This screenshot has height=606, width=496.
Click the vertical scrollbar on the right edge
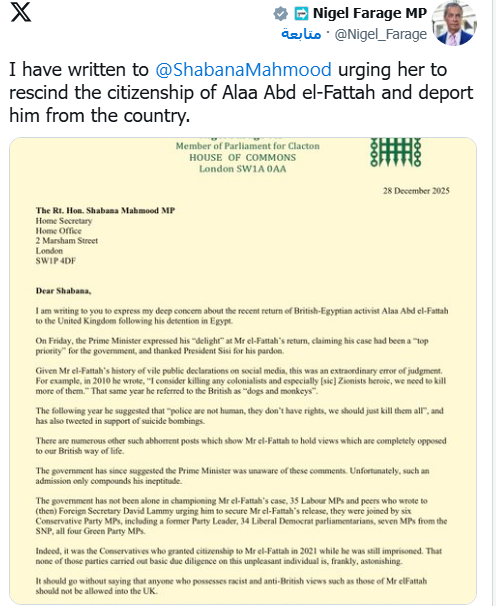click(x=494, y=303)
